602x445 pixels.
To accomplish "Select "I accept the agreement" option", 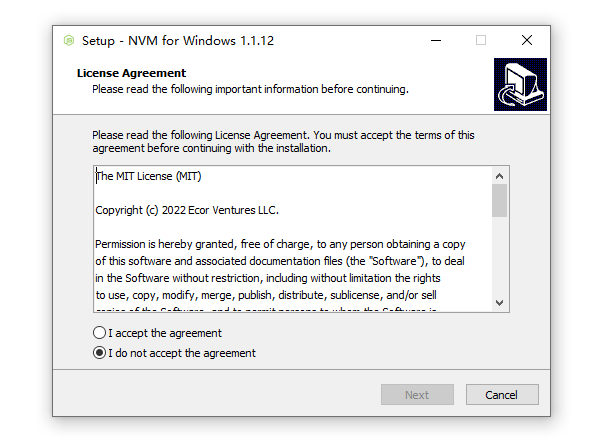I will (99, 333).
